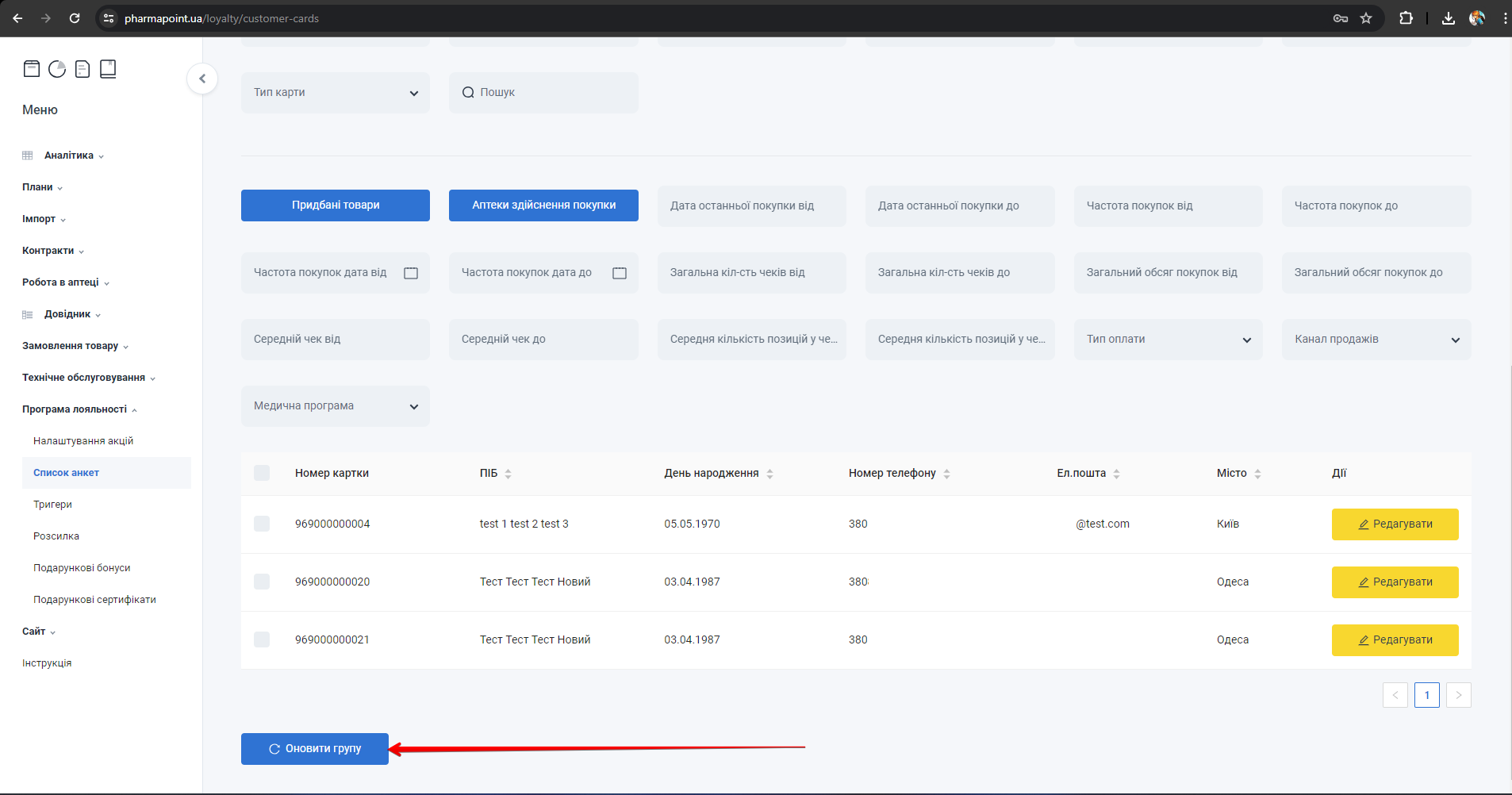
Task: Expand the Плани menu section
Action: click(x=42, y=187)
